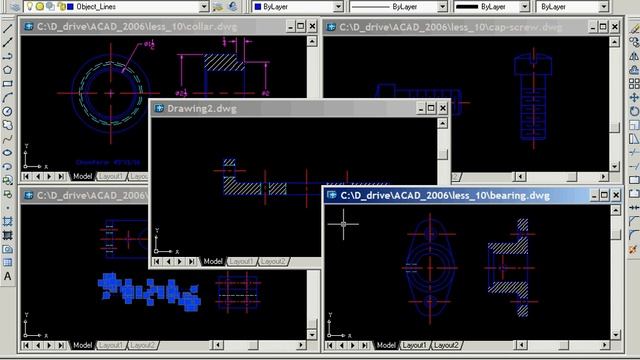Select the Rotate tool

tap(634, 111)
